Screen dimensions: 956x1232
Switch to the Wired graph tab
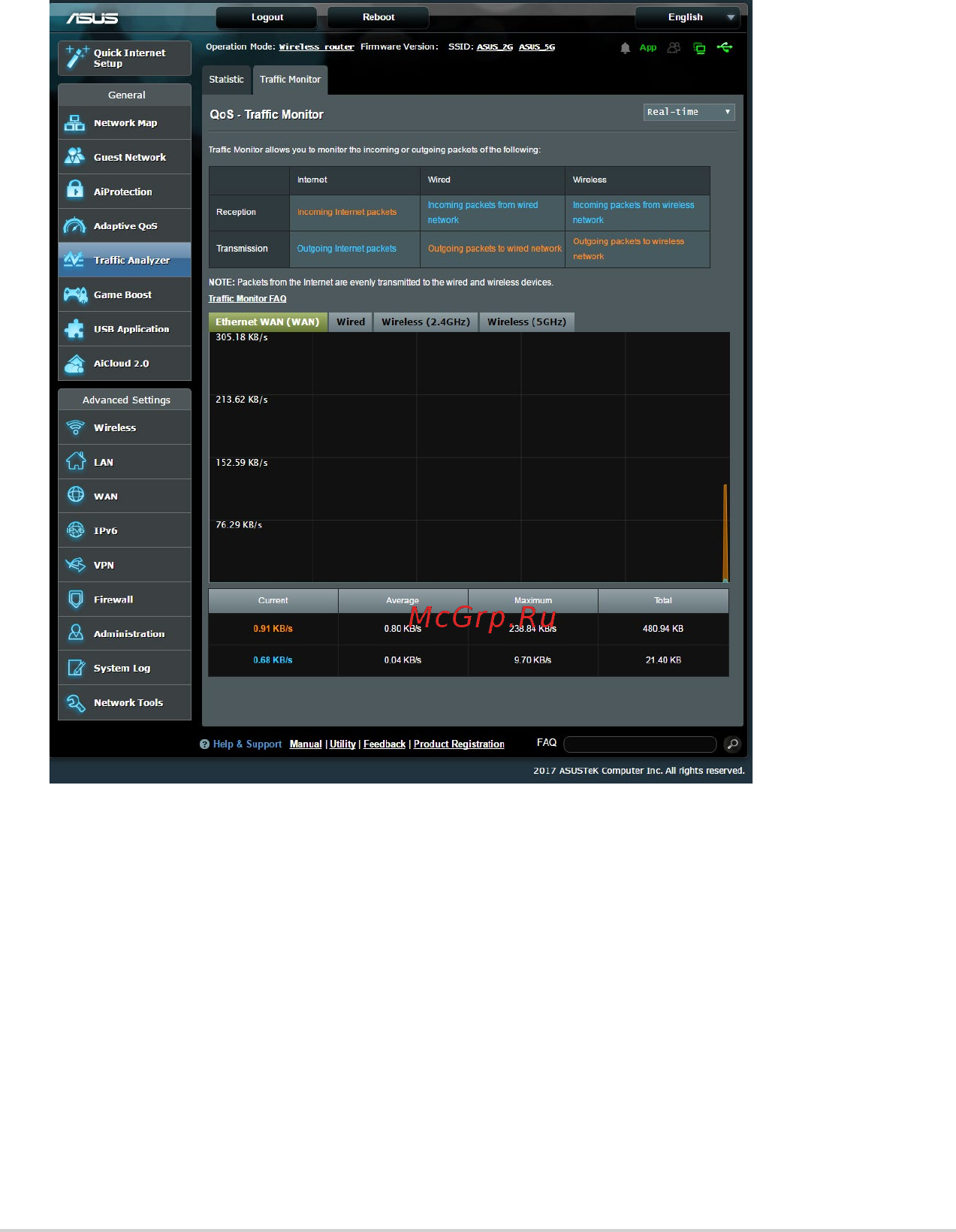[351, 322]
